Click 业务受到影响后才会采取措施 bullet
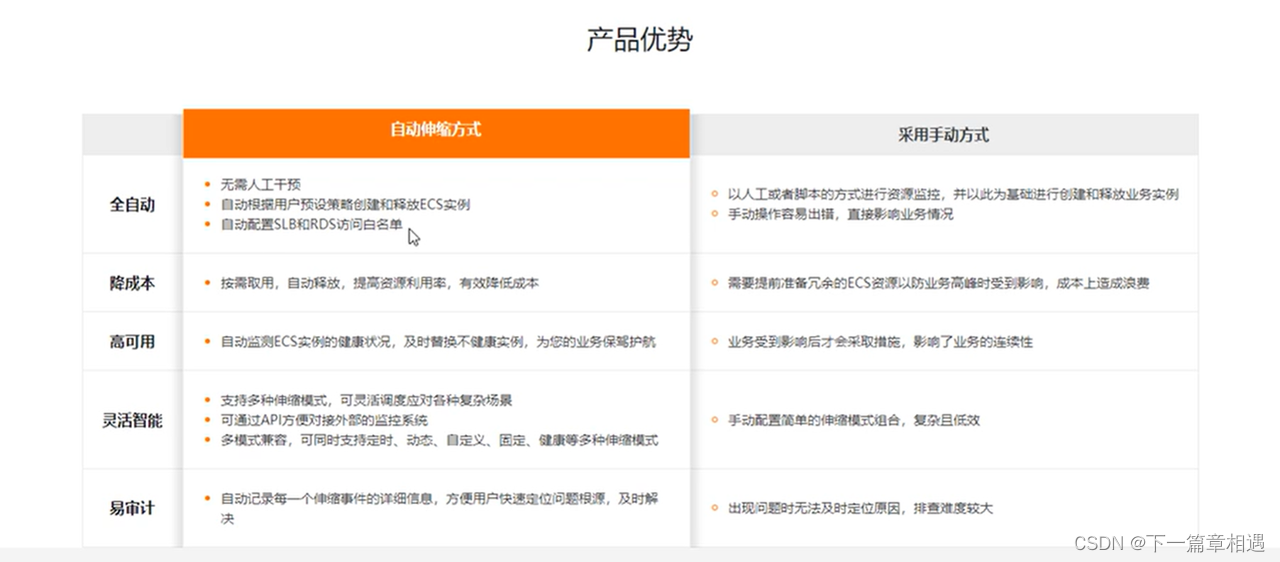This screenshot has height=562, width=1280. coord(880,341)
